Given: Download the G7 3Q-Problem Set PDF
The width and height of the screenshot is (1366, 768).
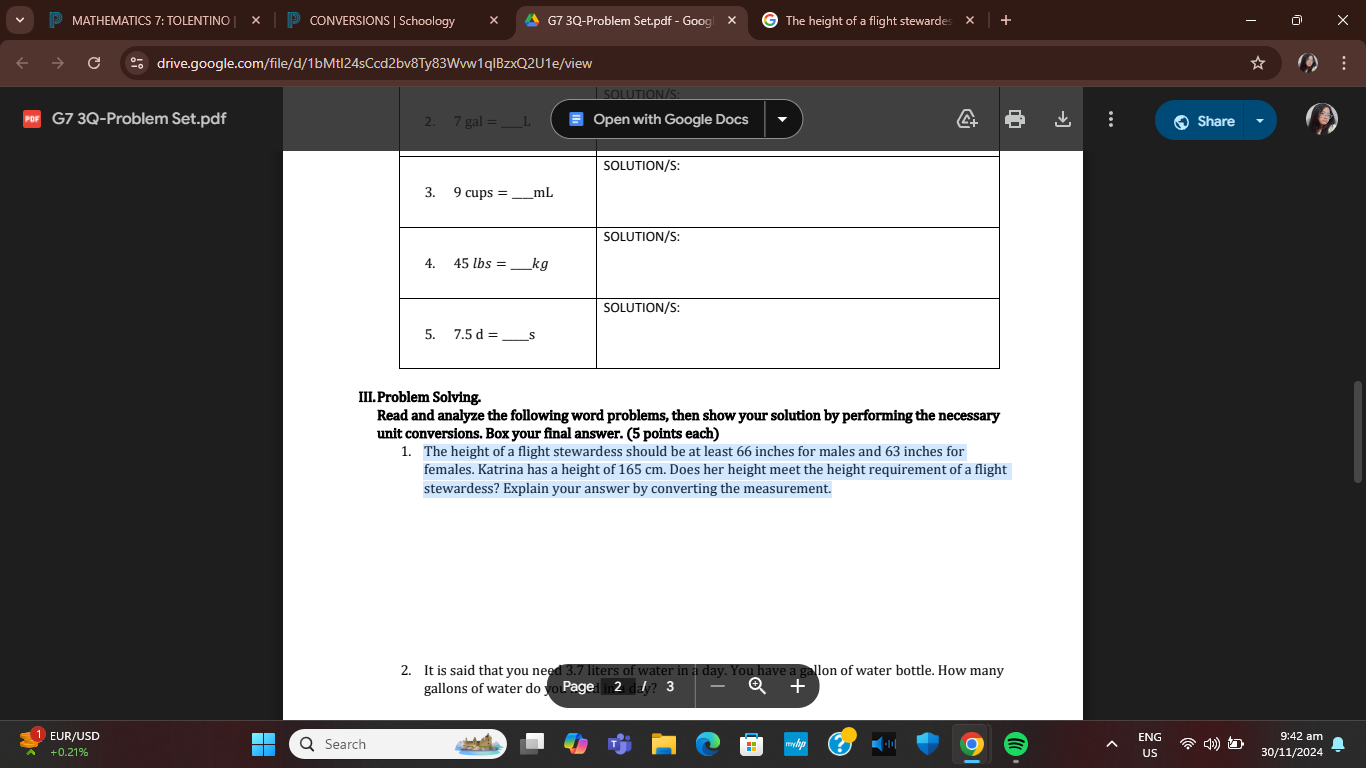Looking at the screenshot, I should coord(1063,120).
